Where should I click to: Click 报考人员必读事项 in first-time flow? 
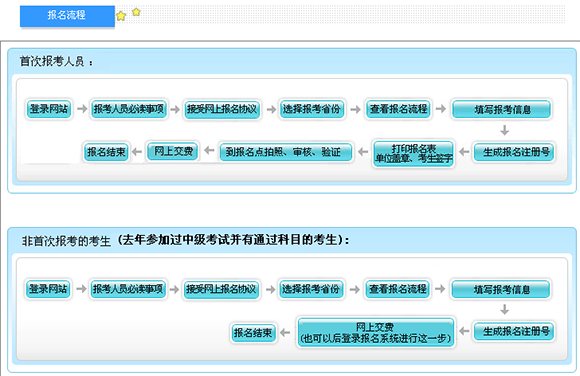coord(129,109)
